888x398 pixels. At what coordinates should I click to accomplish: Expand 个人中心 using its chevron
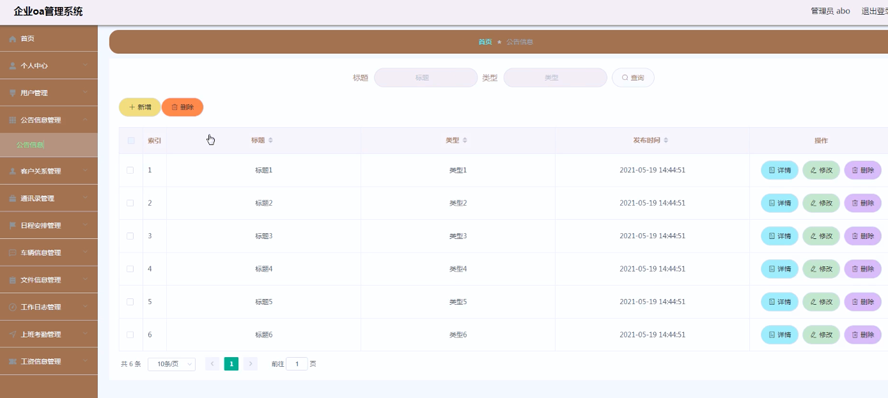tap(86, 66)
